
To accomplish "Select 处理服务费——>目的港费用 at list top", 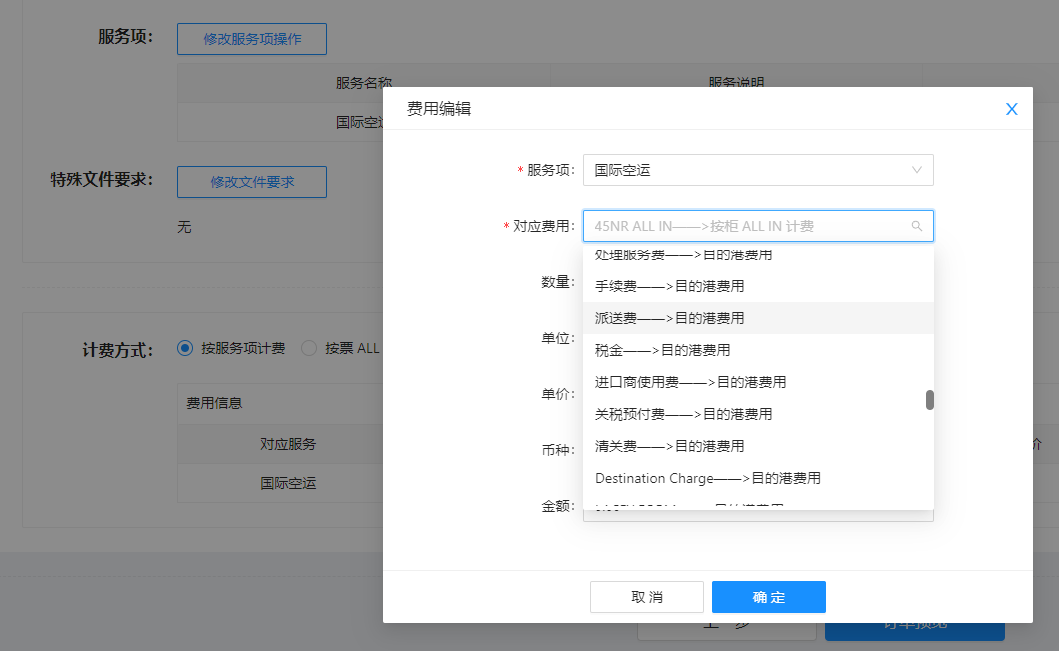I will point(683,256).
